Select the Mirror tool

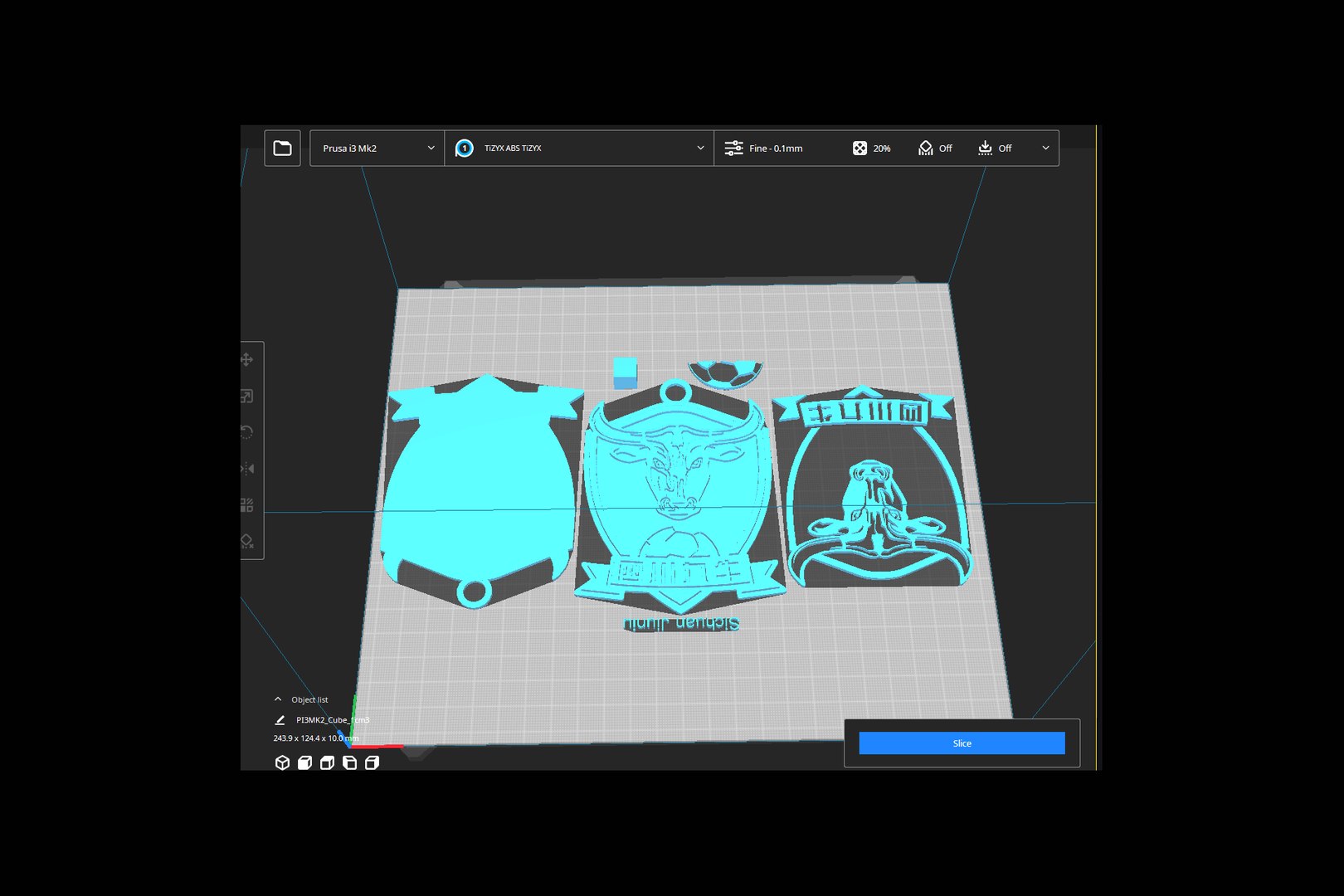(x=247, y=469)
